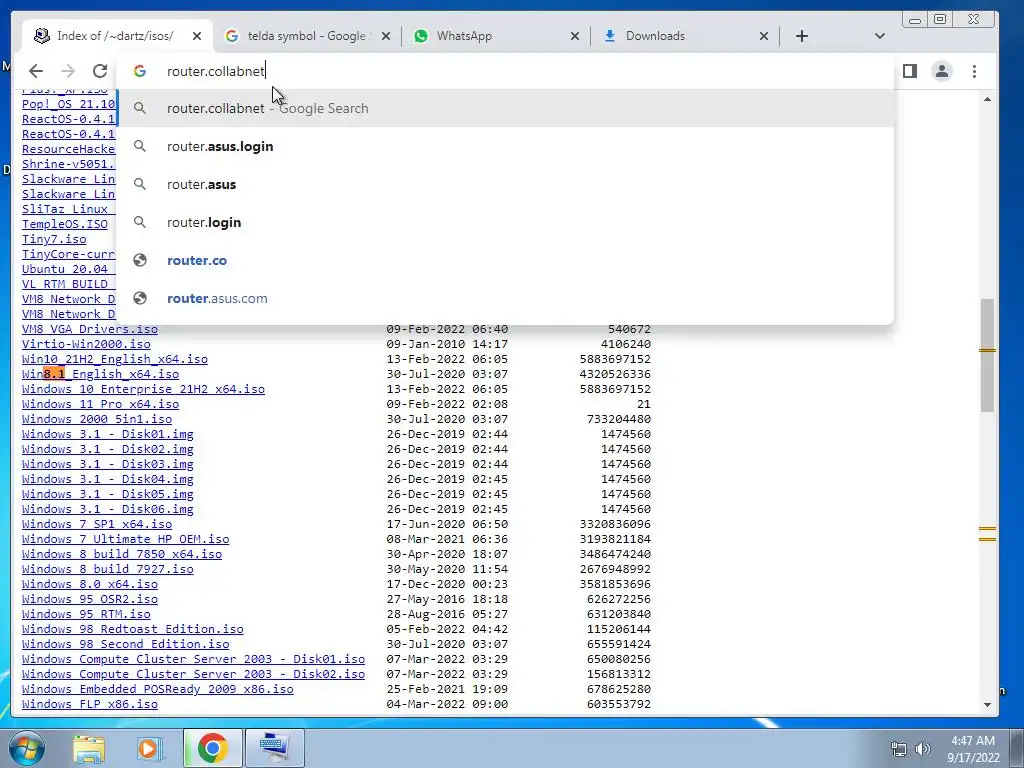Click the globe icon beside router.co
The image size is (1024, 768).
[x=140, y=260]
